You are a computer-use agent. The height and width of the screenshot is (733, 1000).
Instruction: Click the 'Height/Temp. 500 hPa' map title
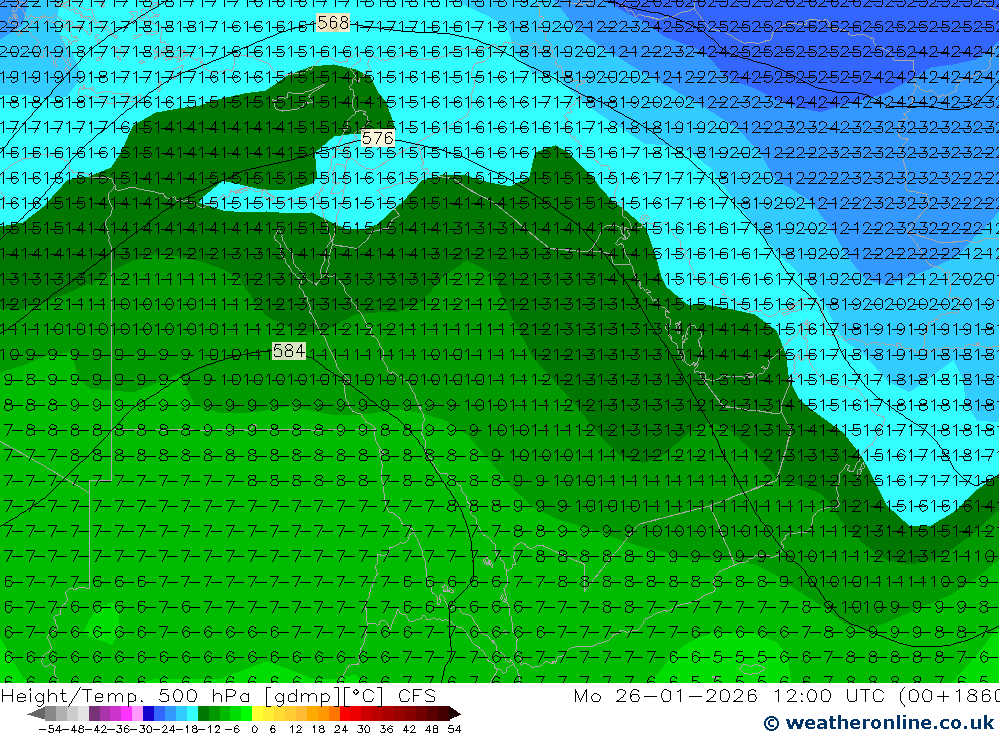(128, 695)
